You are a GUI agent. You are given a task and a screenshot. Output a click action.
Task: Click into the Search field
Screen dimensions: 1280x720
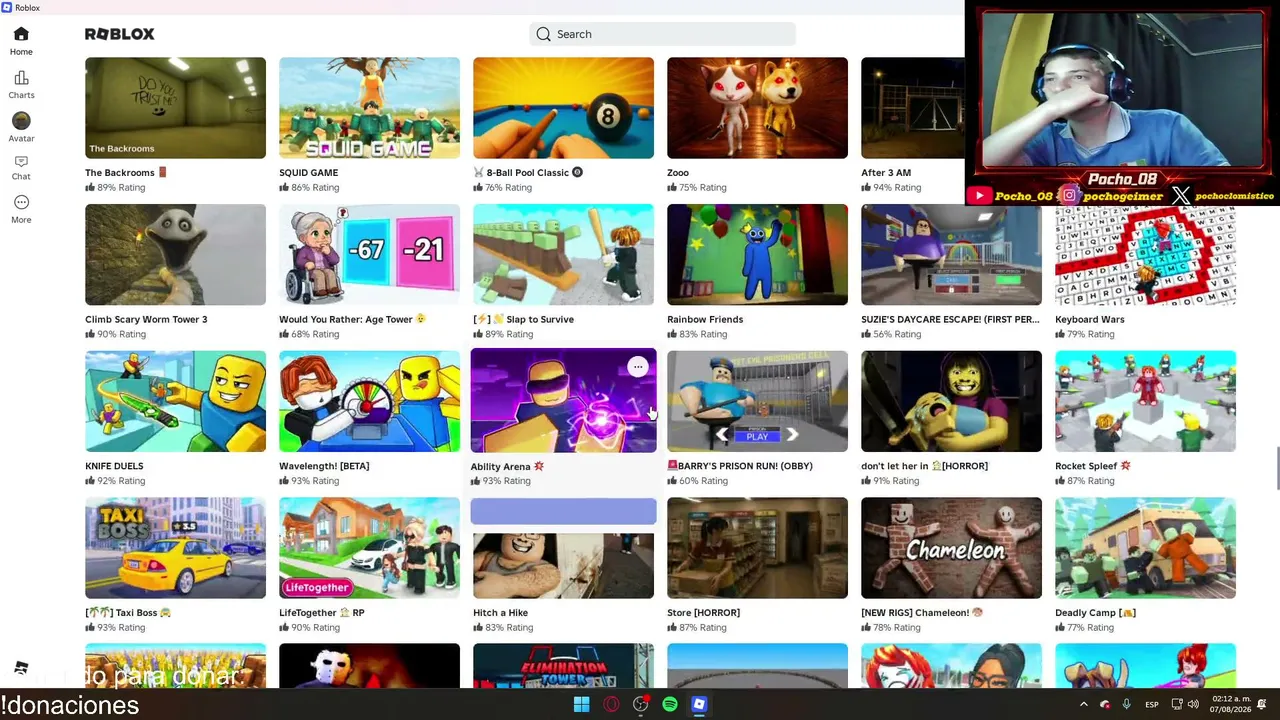(x=662, y=34)
